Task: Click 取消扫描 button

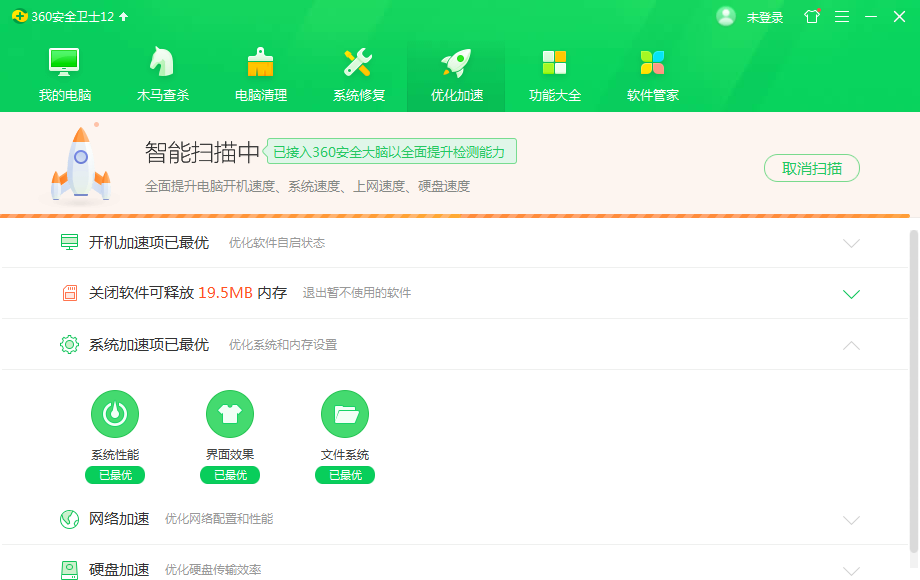Action: pyautogui.click(x=811, y=169)
